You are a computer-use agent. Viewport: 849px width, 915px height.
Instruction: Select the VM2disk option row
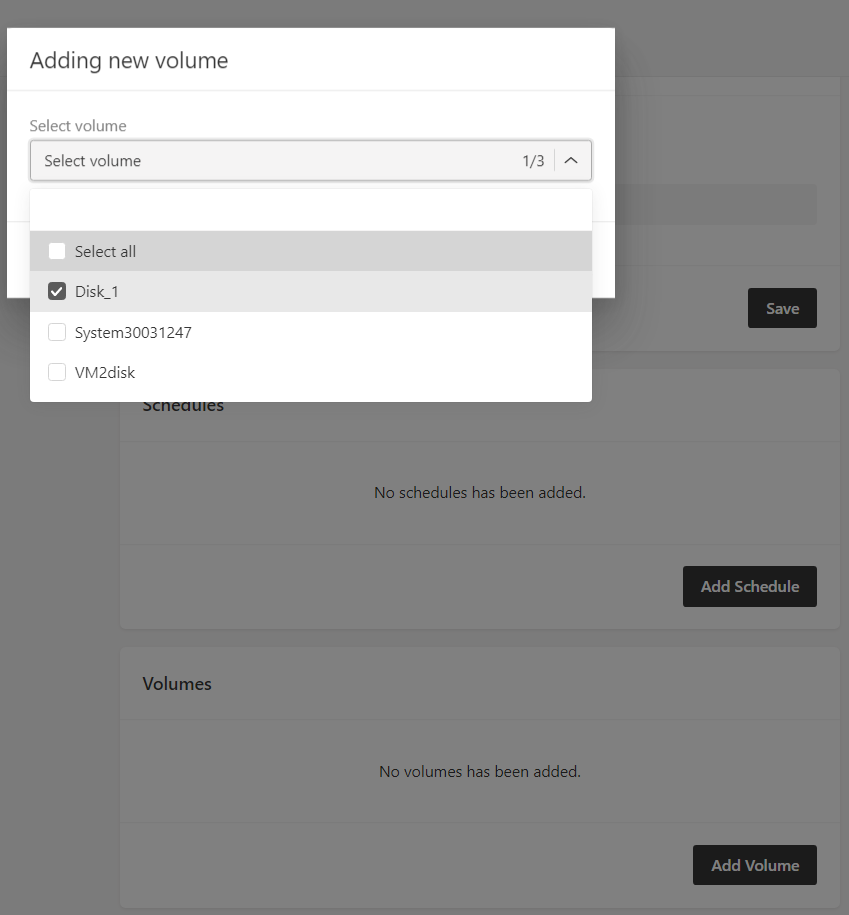click(310, 372)
